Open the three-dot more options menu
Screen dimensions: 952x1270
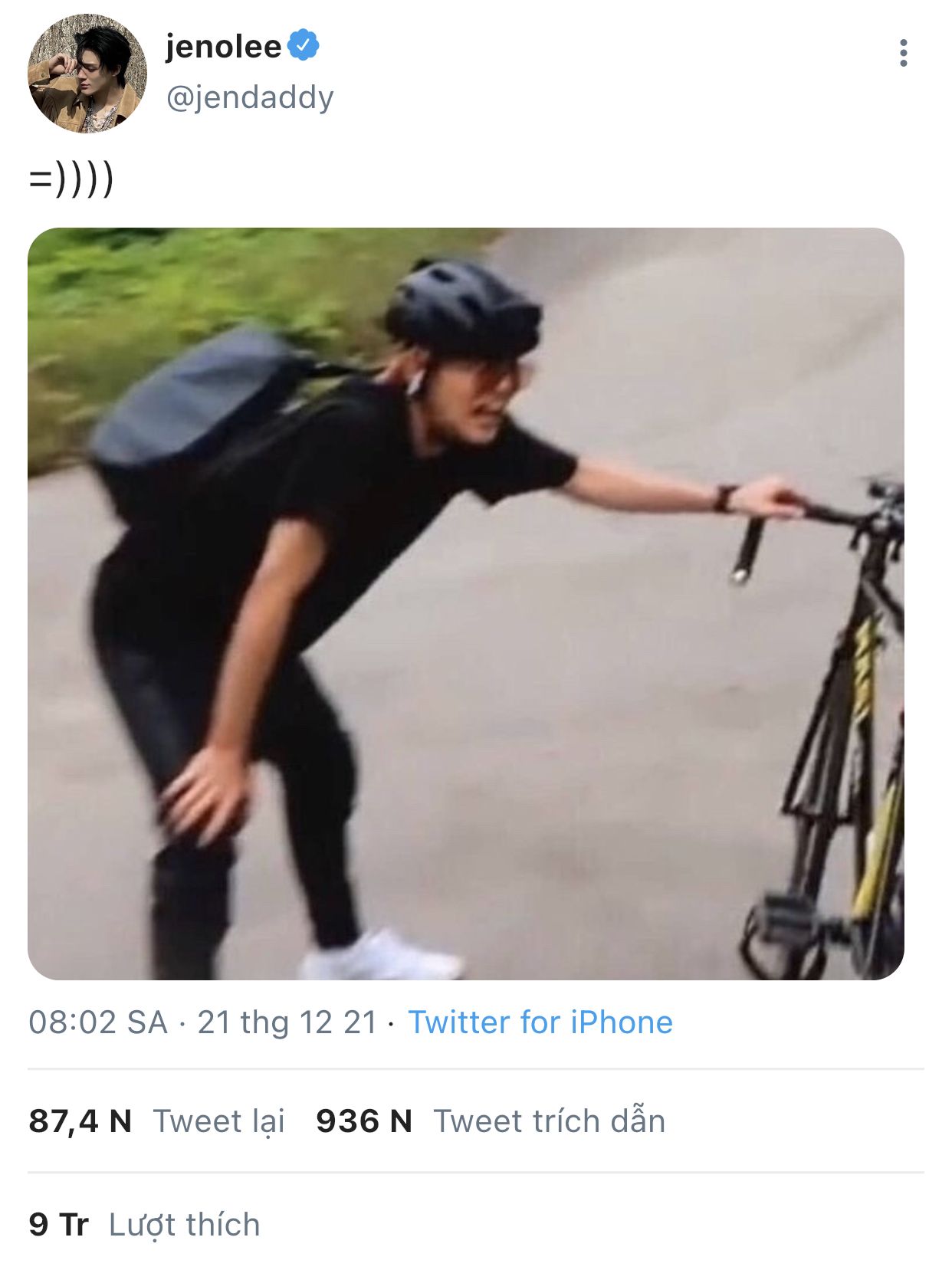coord(904,53)
